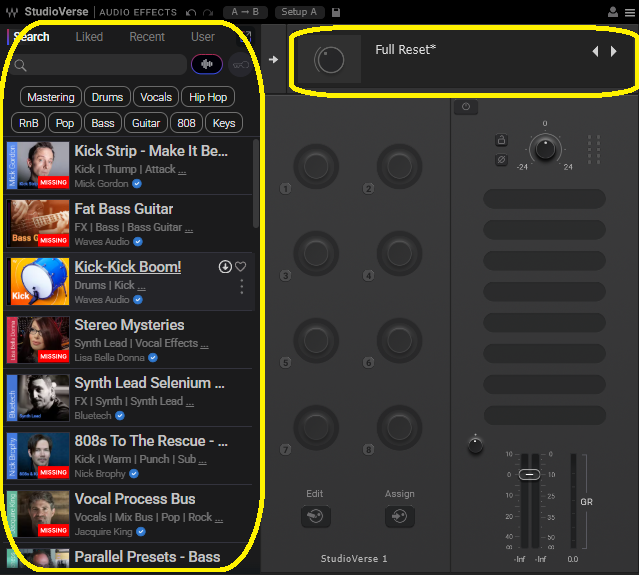Image resolution: width=639 pixels, height=575 pixels.
Task: Toggle the AI audio scan search button
Action: click(207, 64)
